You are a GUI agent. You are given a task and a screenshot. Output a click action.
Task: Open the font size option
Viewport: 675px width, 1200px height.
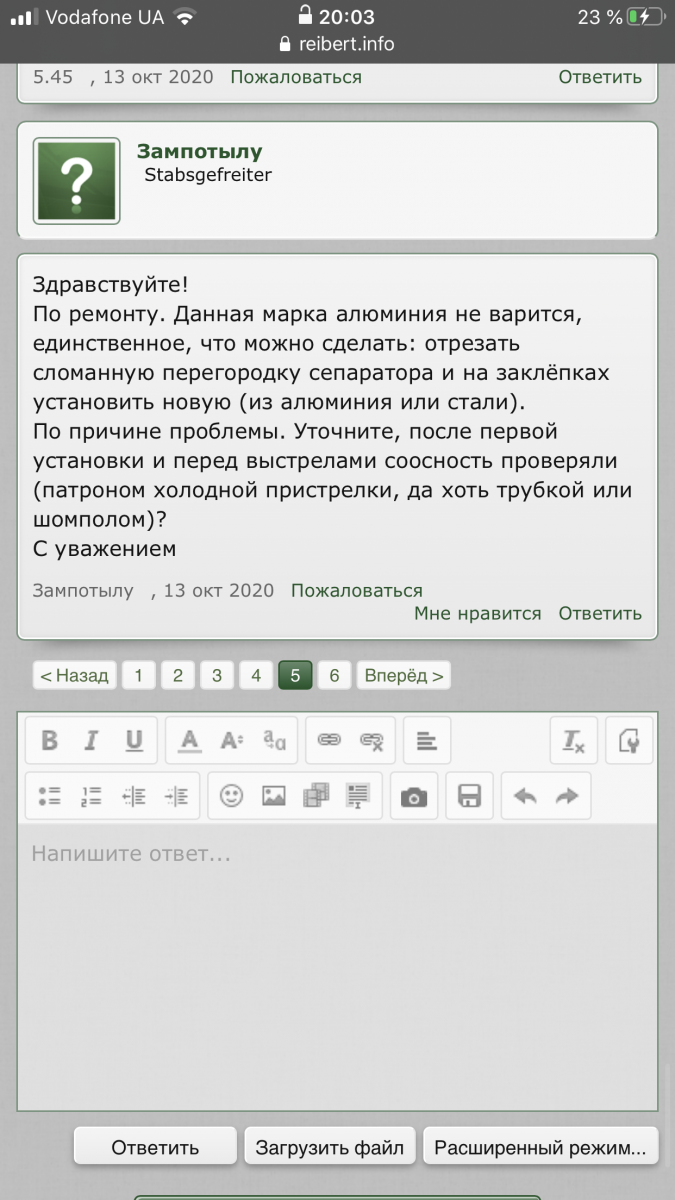[x=232, y=741]
